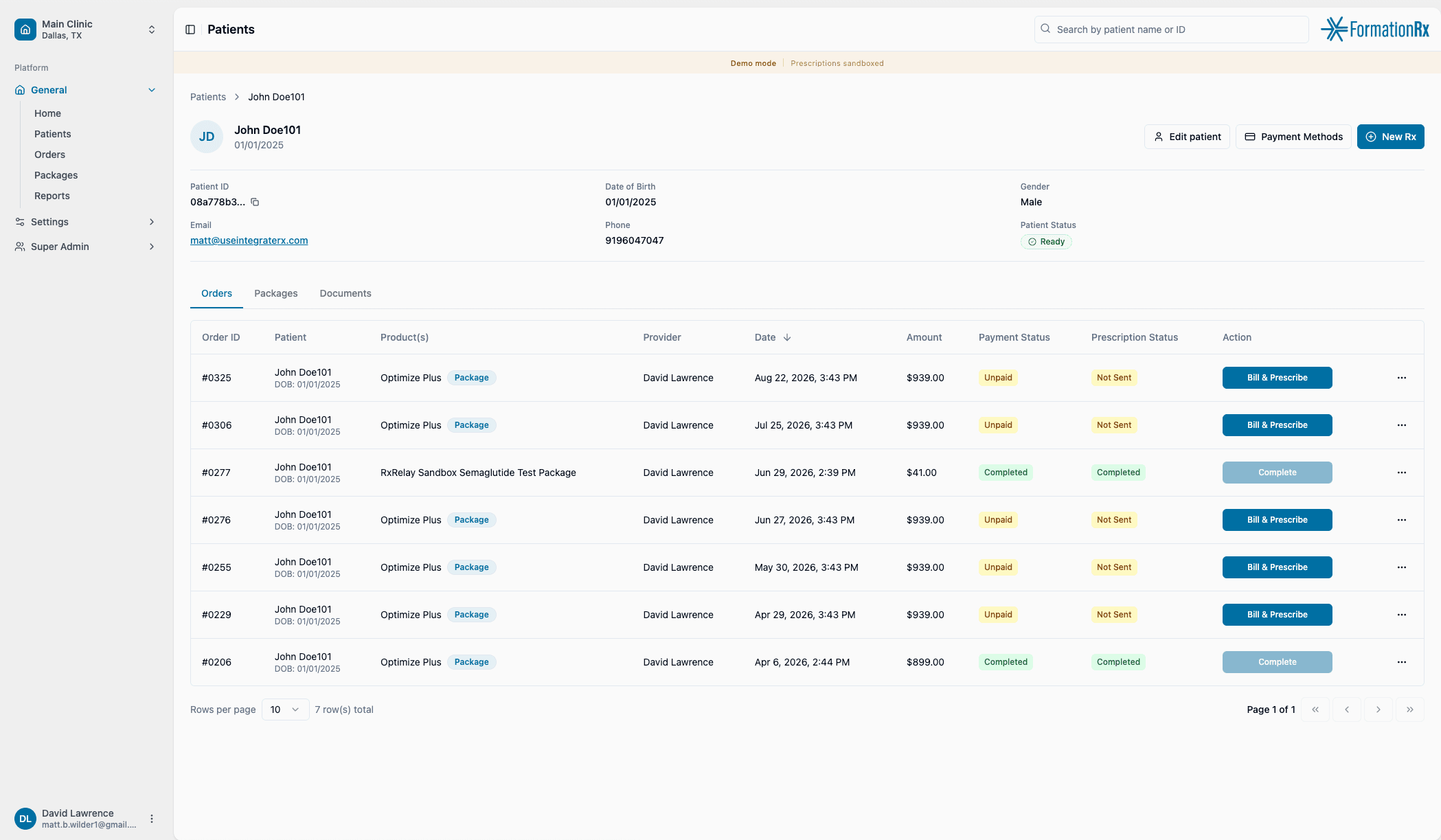Screen dimensions: 1441x840
Task: Click the JD patient avatar
Action: pyautogui.click(x=207, y=137)
